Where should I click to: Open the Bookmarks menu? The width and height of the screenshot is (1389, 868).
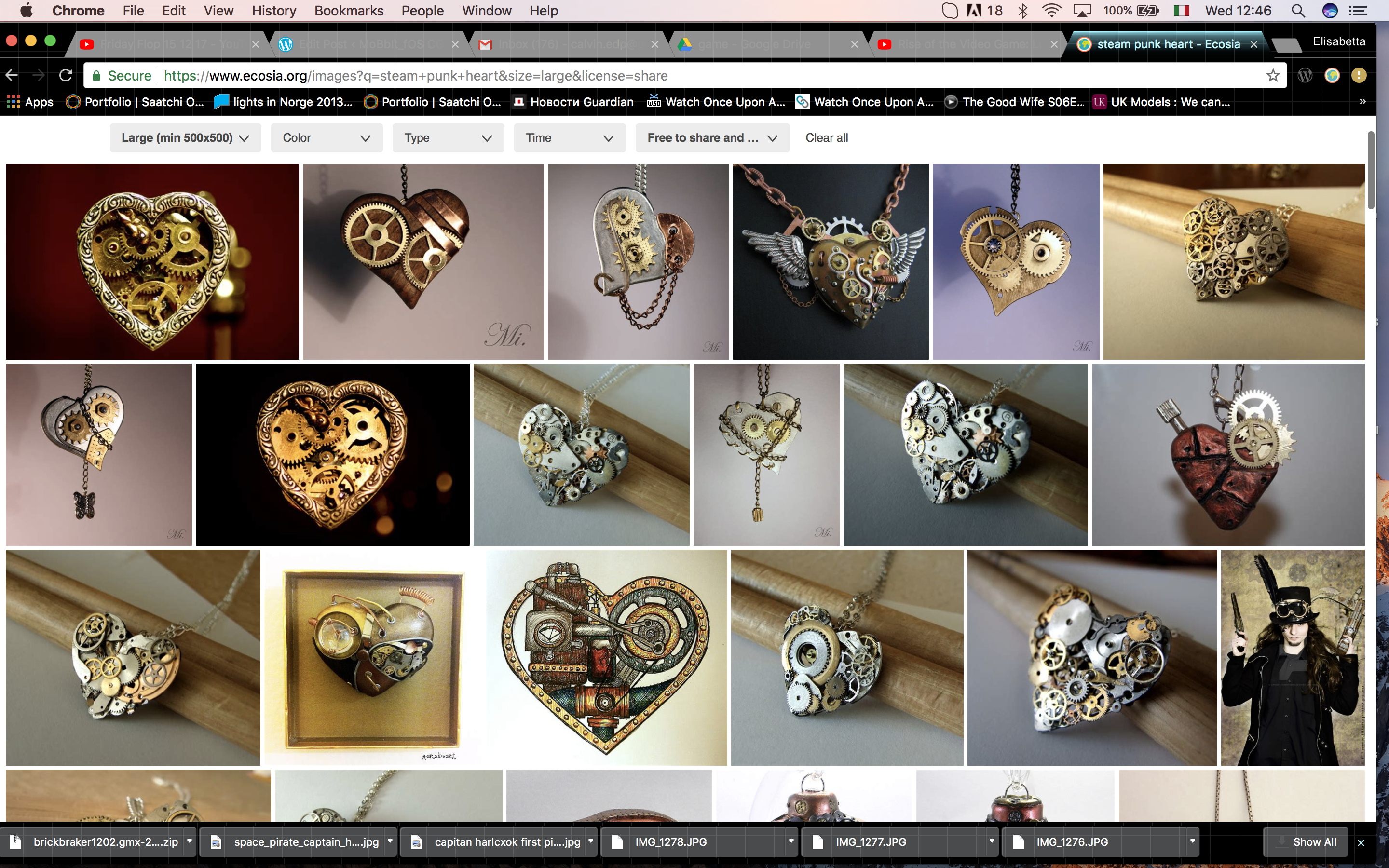coord(348,11)
